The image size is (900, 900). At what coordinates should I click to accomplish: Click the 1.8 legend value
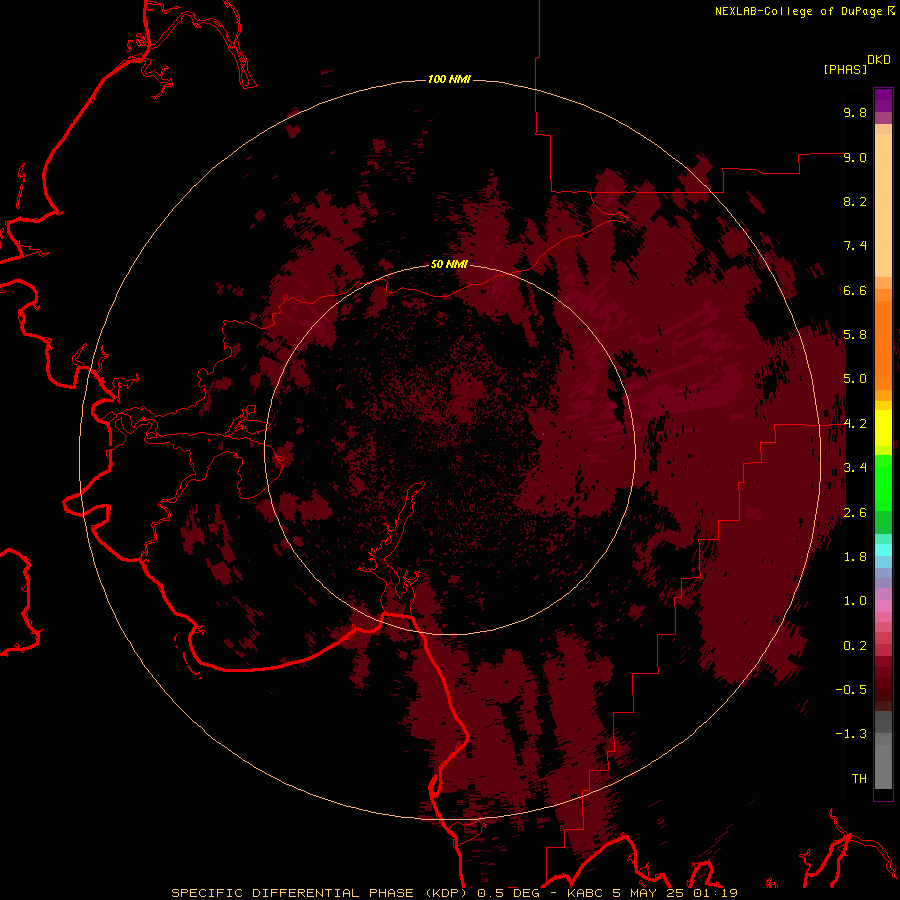[x=855, y=557]
